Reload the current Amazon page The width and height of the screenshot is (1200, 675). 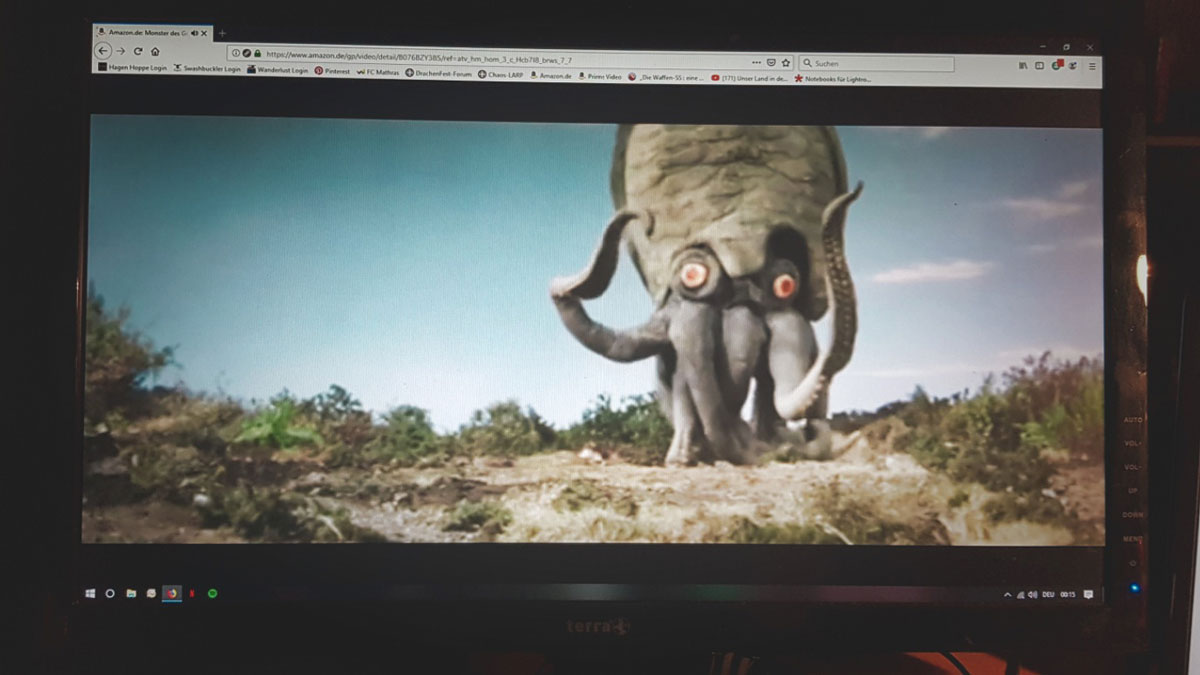(x=138, y=51)
